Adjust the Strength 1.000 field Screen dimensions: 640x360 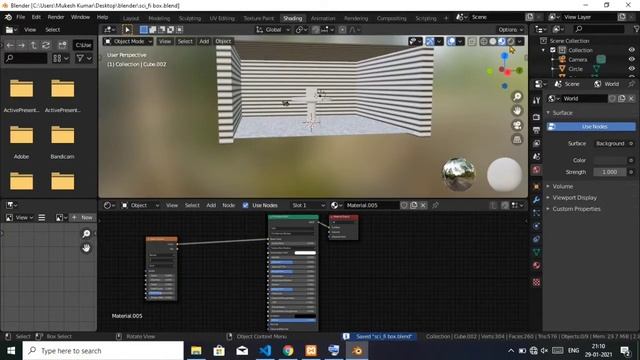click(609, 172)
